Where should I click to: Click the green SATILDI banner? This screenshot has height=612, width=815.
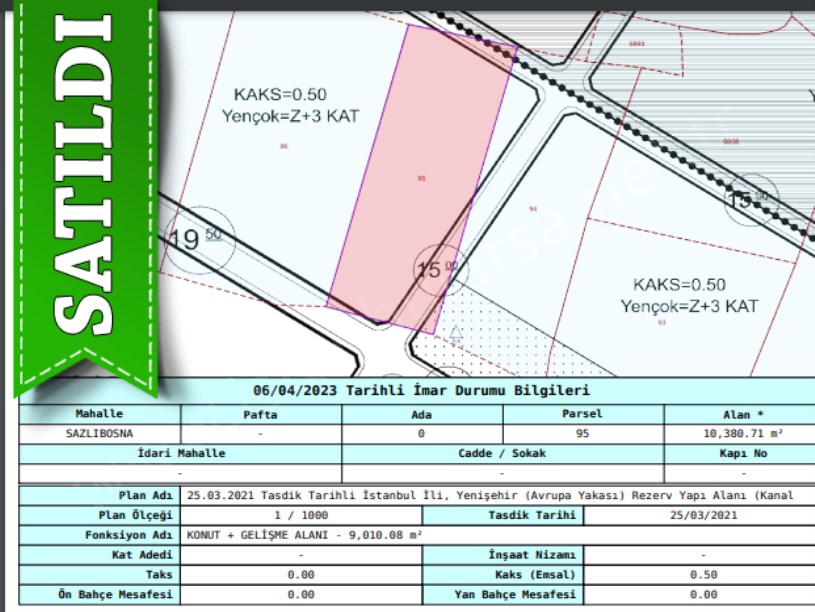[83, 190]
